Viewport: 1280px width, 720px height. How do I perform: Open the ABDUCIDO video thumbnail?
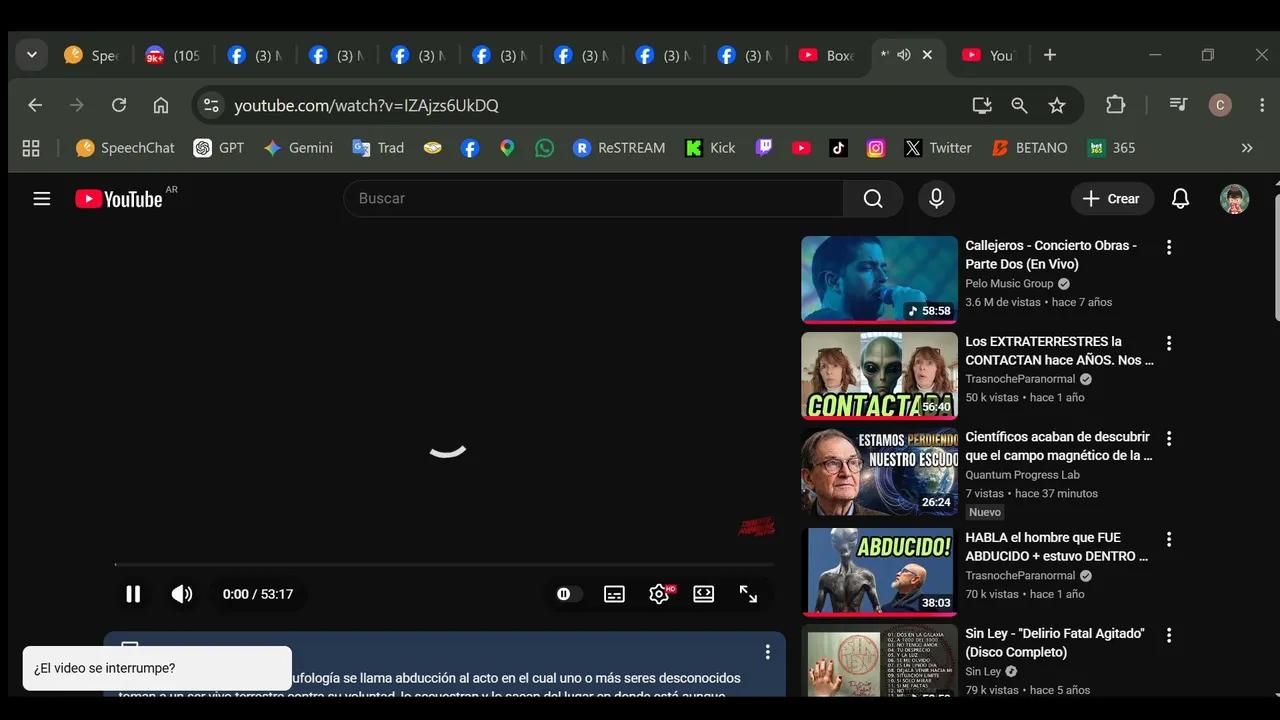click(879, 572)
